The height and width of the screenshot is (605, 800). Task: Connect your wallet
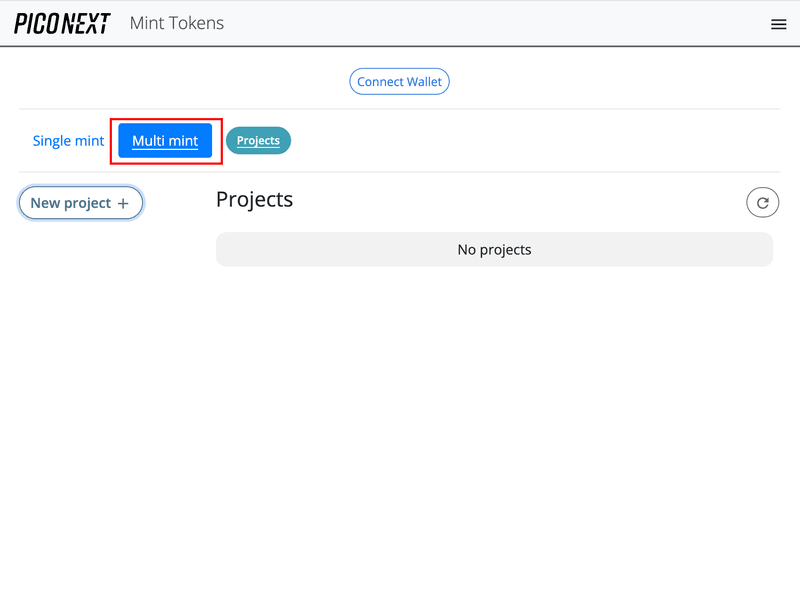tap(399, 82)
